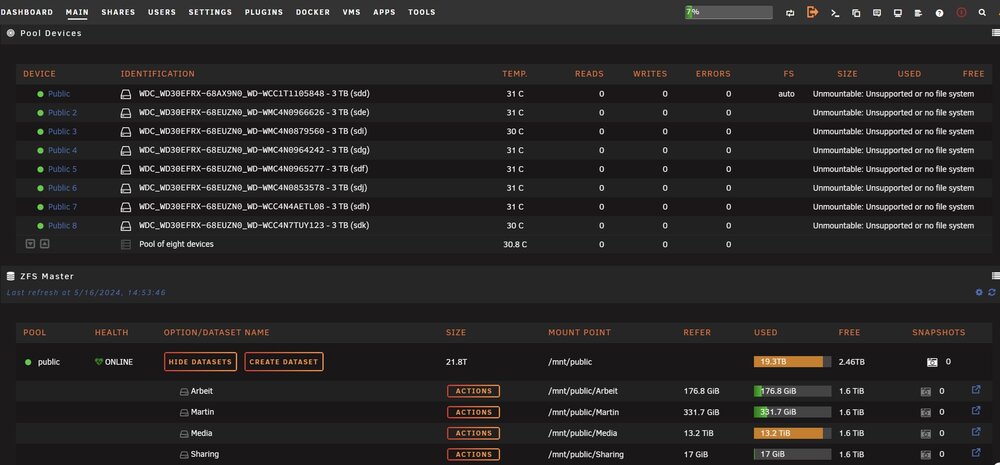The width and height of the screenshot is (1000, 465).
Task: Open the Users tab
Action: pyautogui.click(x=161, y=12)
